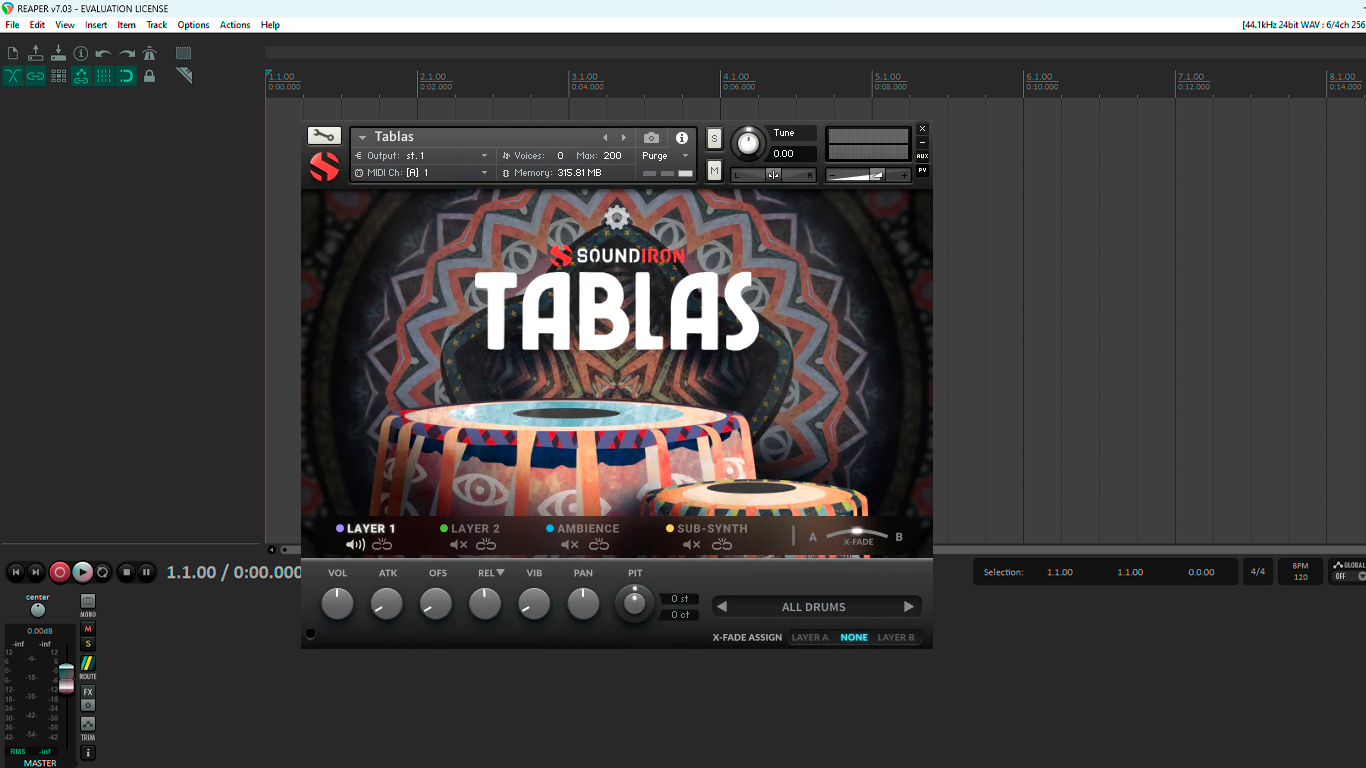
Task: Select the LAYER 1 tab
Action: [366, 529]
